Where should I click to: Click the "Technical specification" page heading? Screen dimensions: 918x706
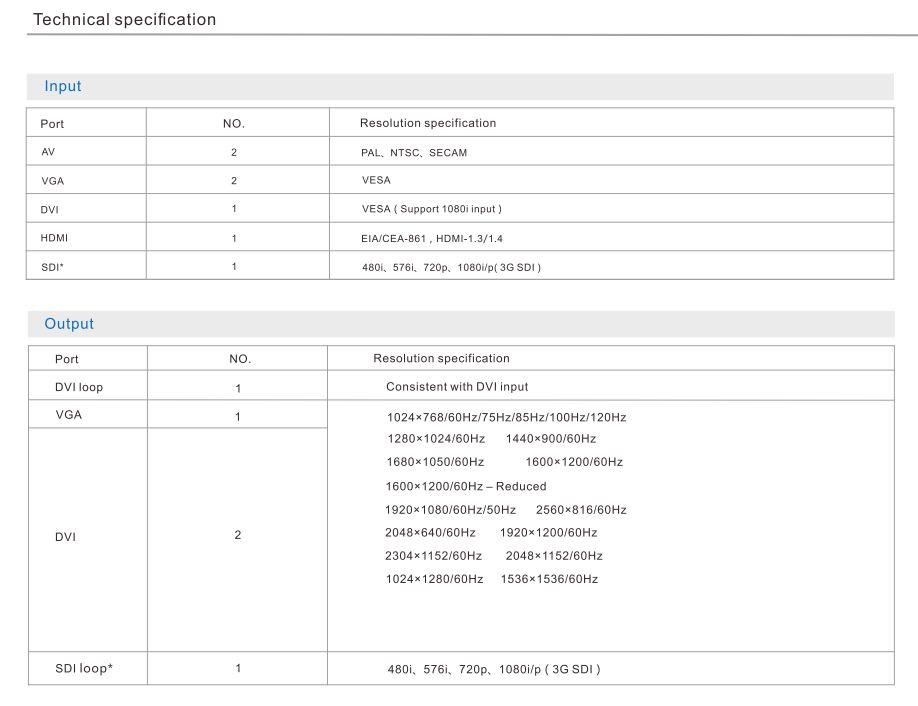coord(124,20)
